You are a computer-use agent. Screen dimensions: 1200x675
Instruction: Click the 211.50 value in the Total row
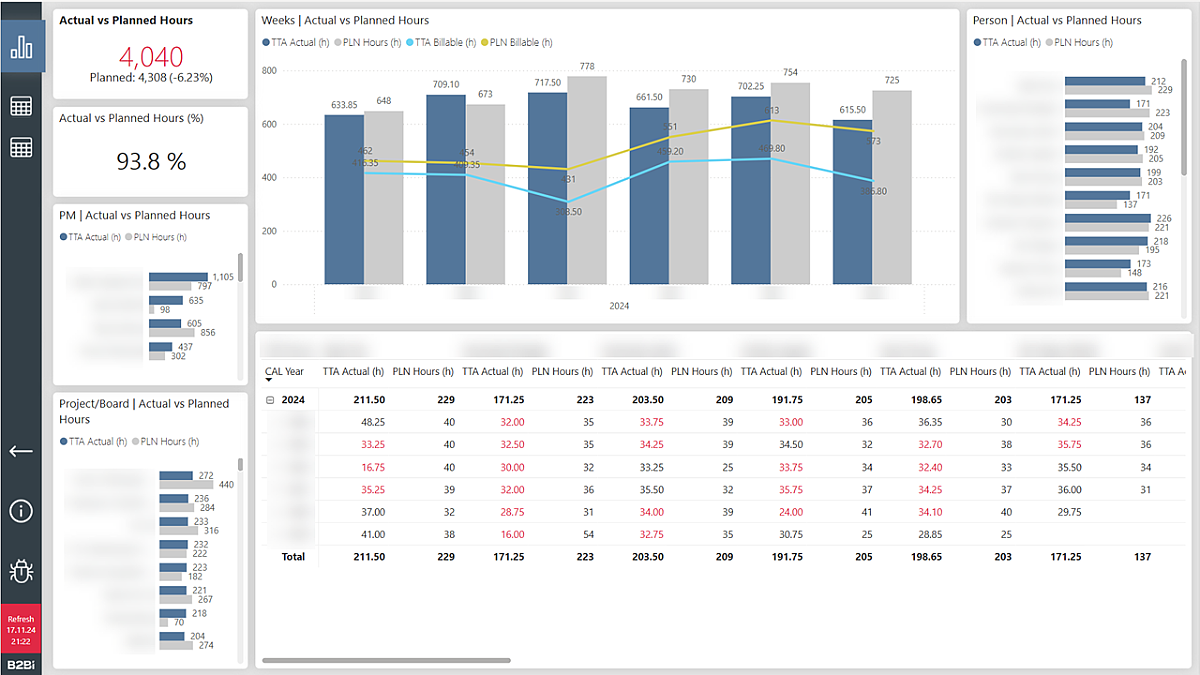pos(369,556)
